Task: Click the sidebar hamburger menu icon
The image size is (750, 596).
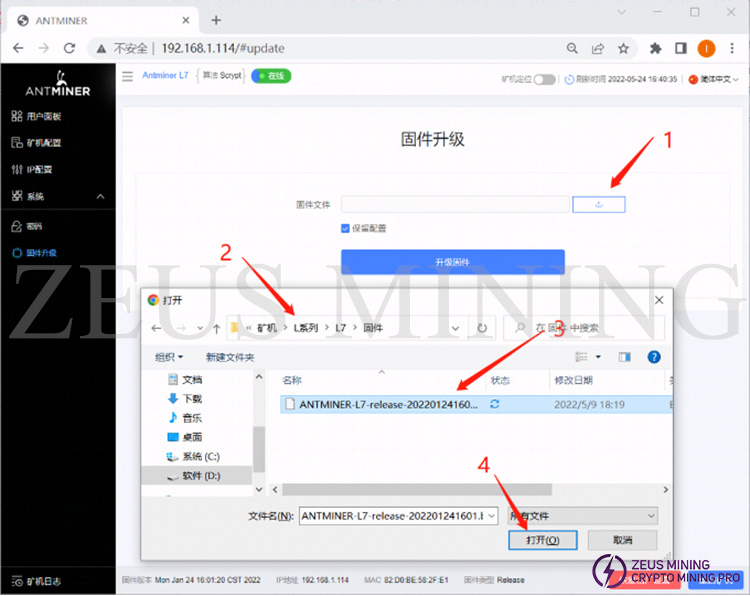Action: (127, 76)
